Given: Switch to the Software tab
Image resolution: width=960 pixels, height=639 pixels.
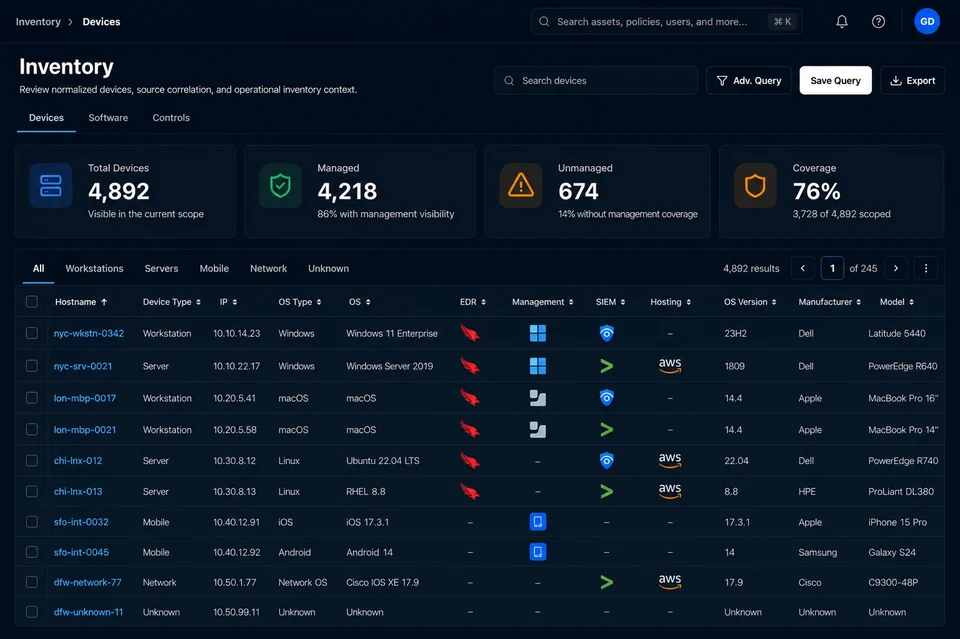Looking at the screenshot, I should tap(108, 118).
